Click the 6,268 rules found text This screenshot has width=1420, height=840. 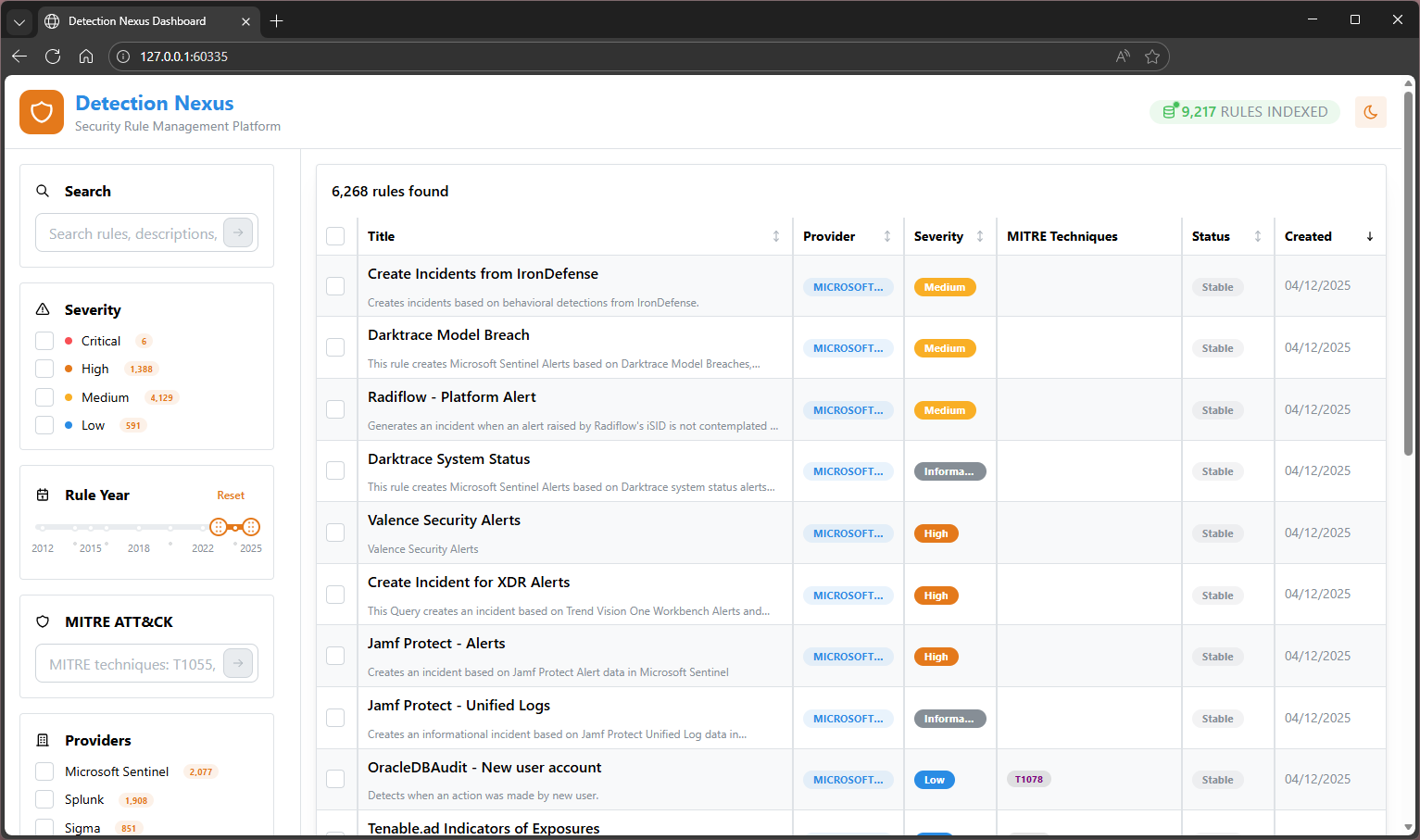390,191
